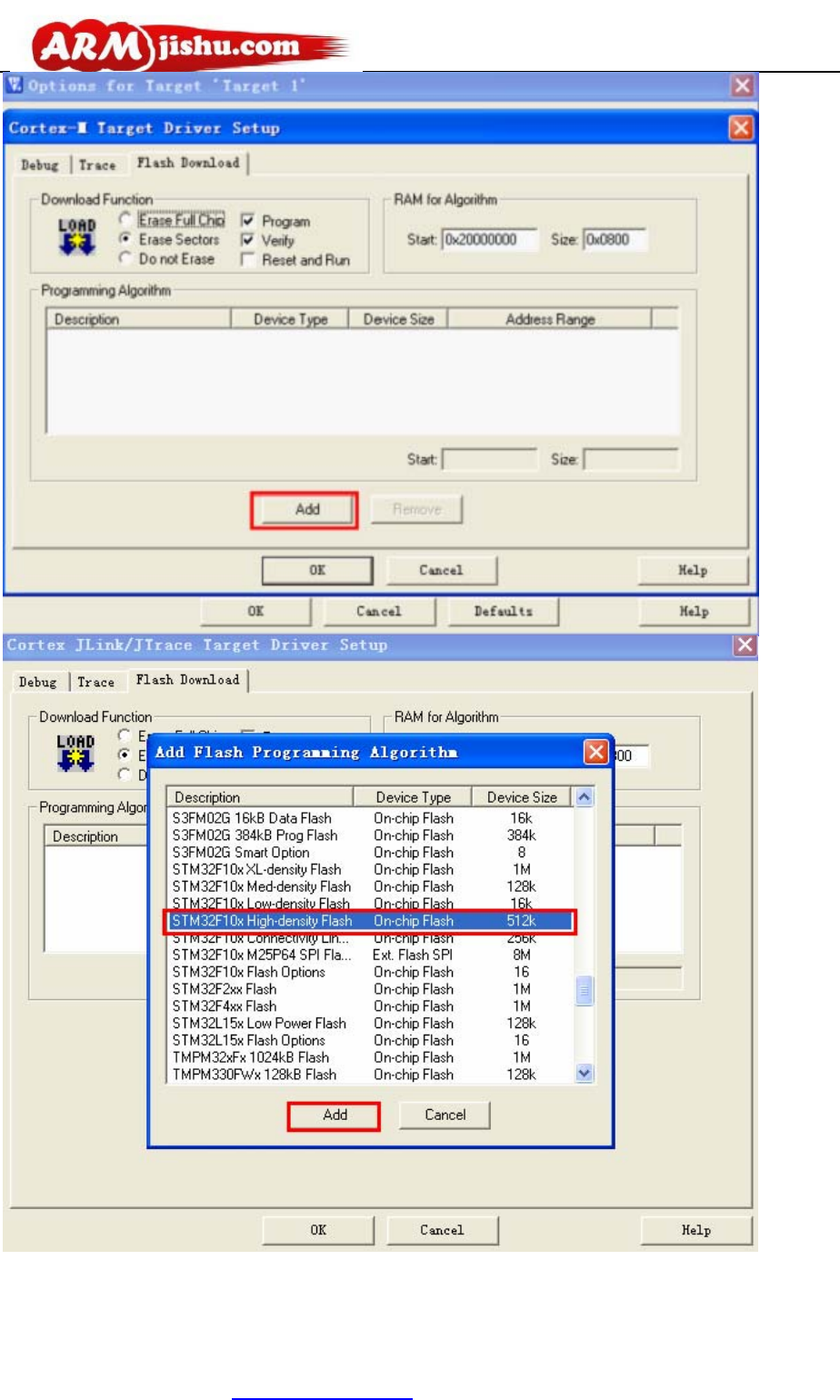Click scroll up arrow in algorithm list

tap(585, 797)
